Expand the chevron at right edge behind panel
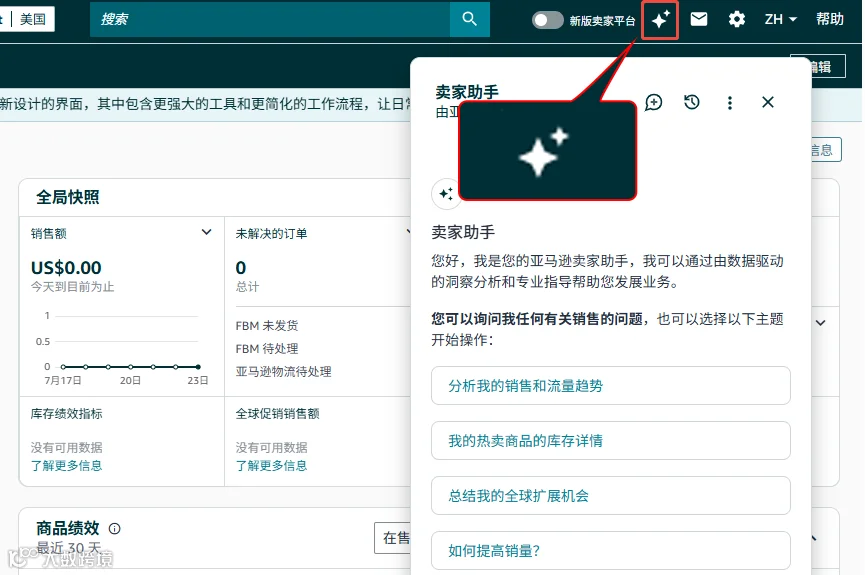865x575 pixels. 820,323
